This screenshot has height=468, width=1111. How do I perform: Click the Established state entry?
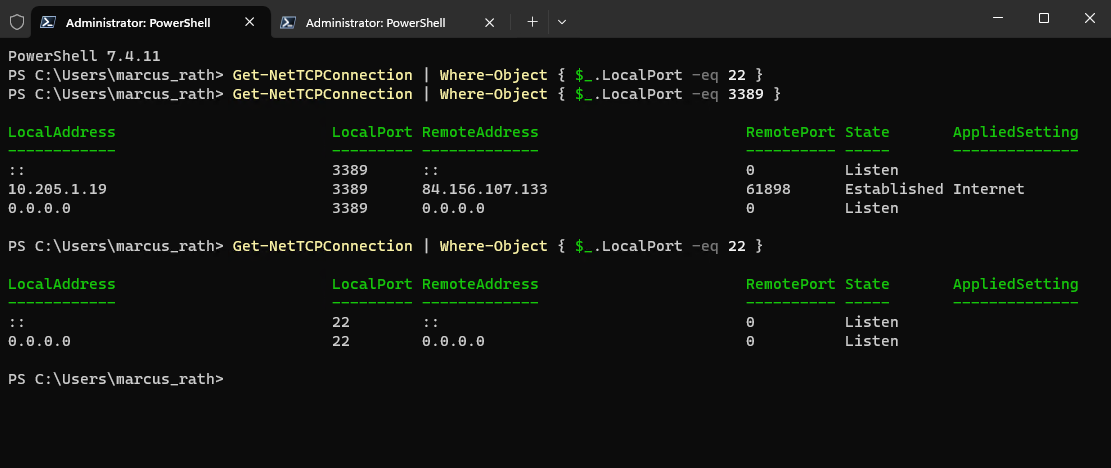[894, 189]
